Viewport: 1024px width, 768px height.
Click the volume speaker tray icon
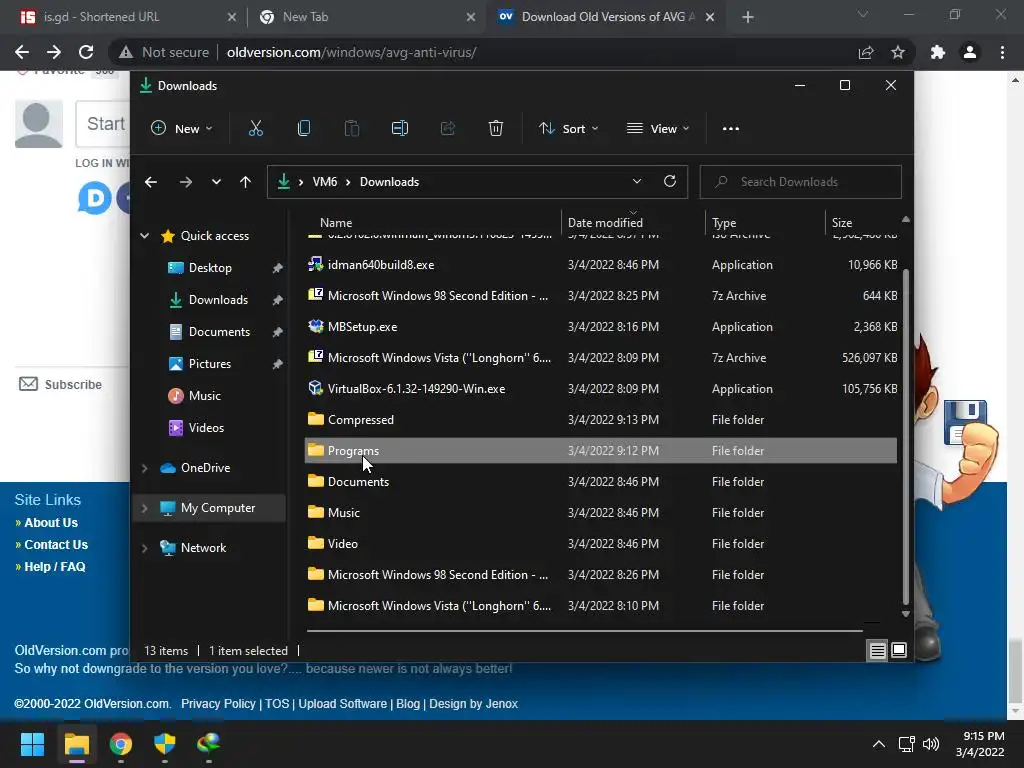coord(931,744)
